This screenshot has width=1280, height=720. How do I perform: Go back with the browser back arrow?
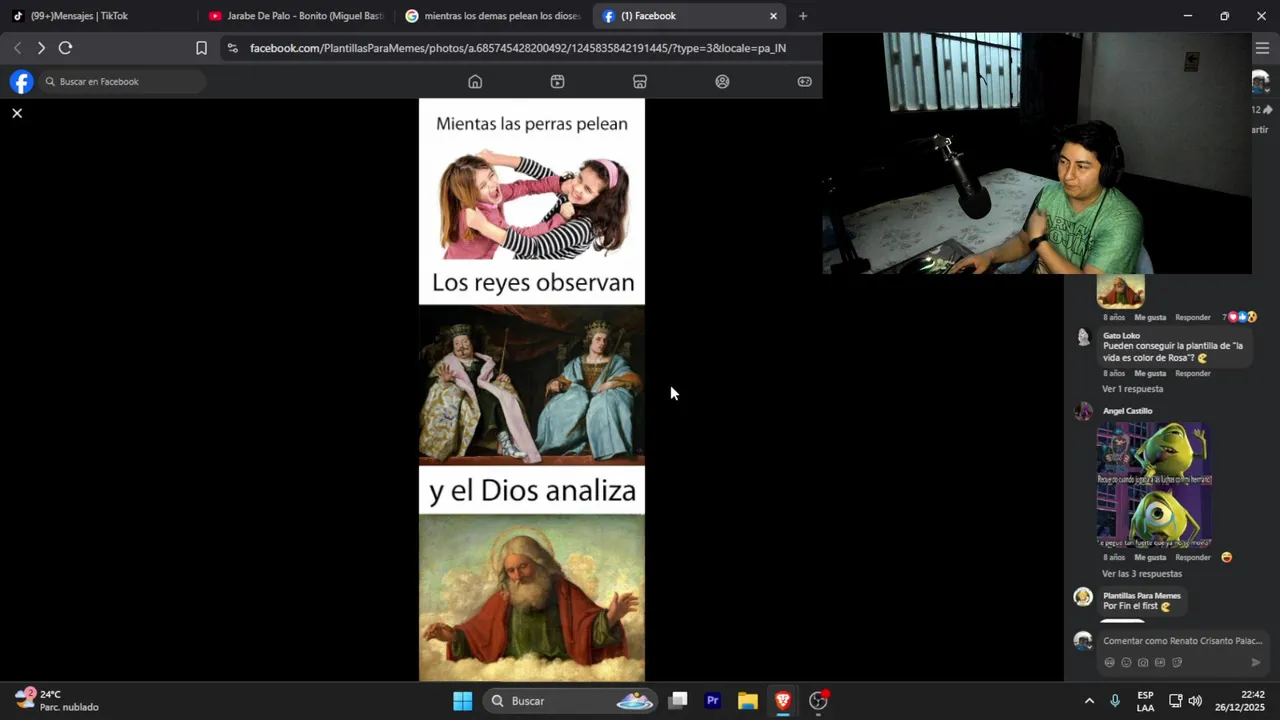pos(17,48)
